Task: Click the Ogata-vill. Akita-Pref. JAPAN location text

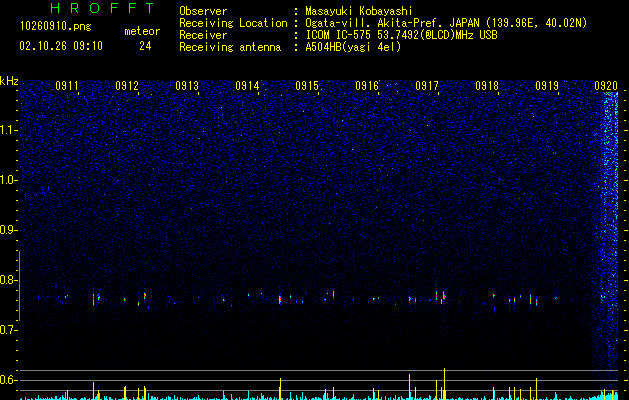Action: point(446,23)
